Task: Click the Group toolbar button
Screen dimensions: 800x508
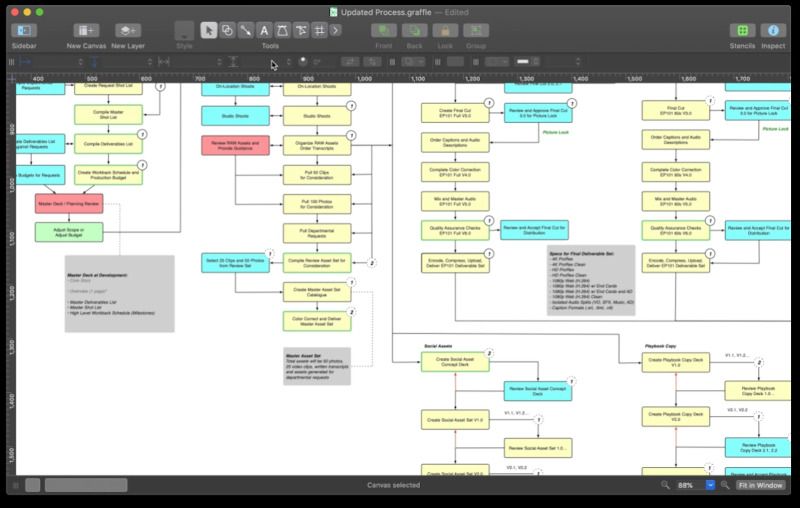Action: coord(476,31)
